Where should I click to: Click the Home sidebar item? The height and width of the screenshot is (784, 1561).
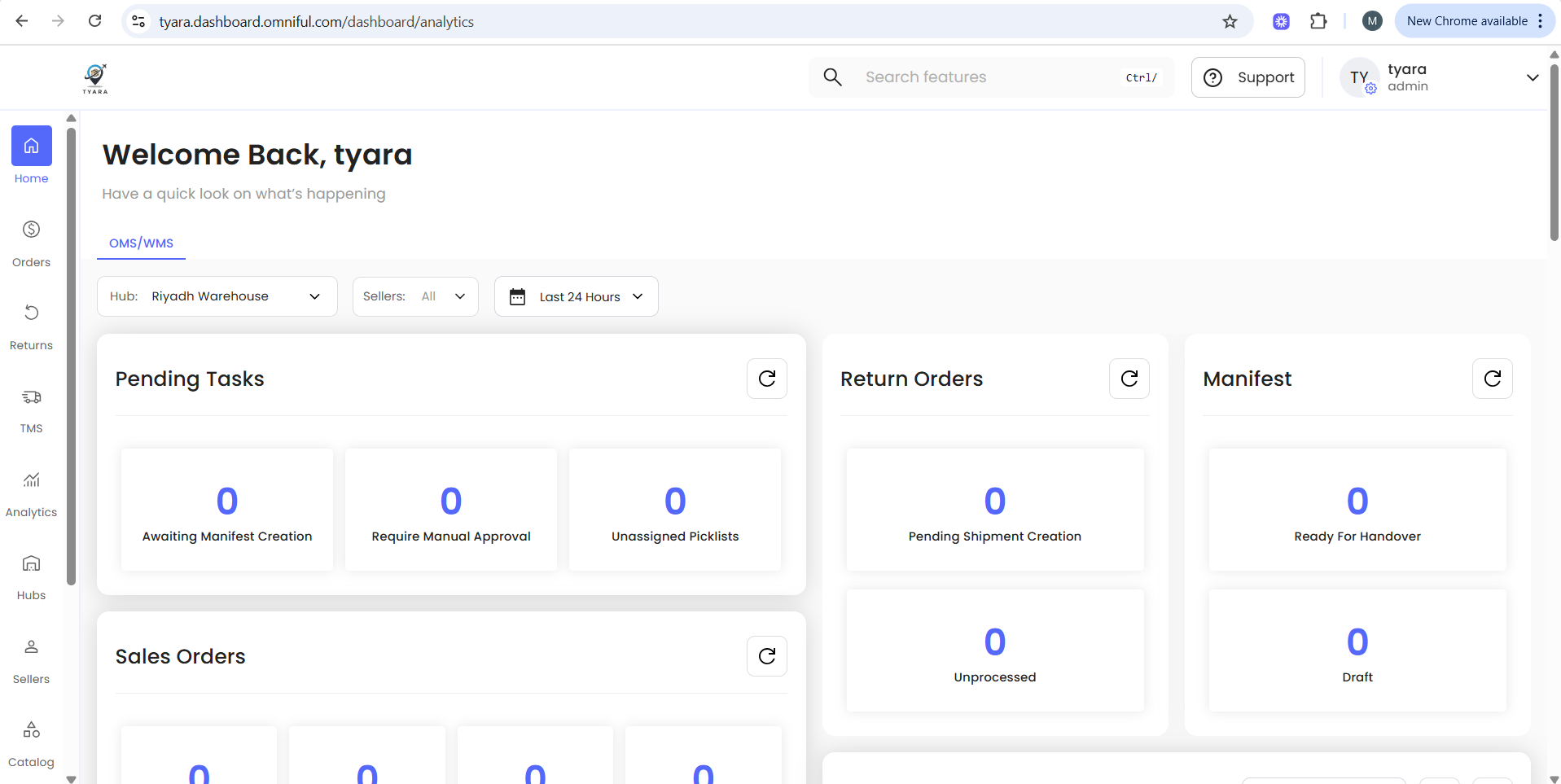click(x=31, y=155)
